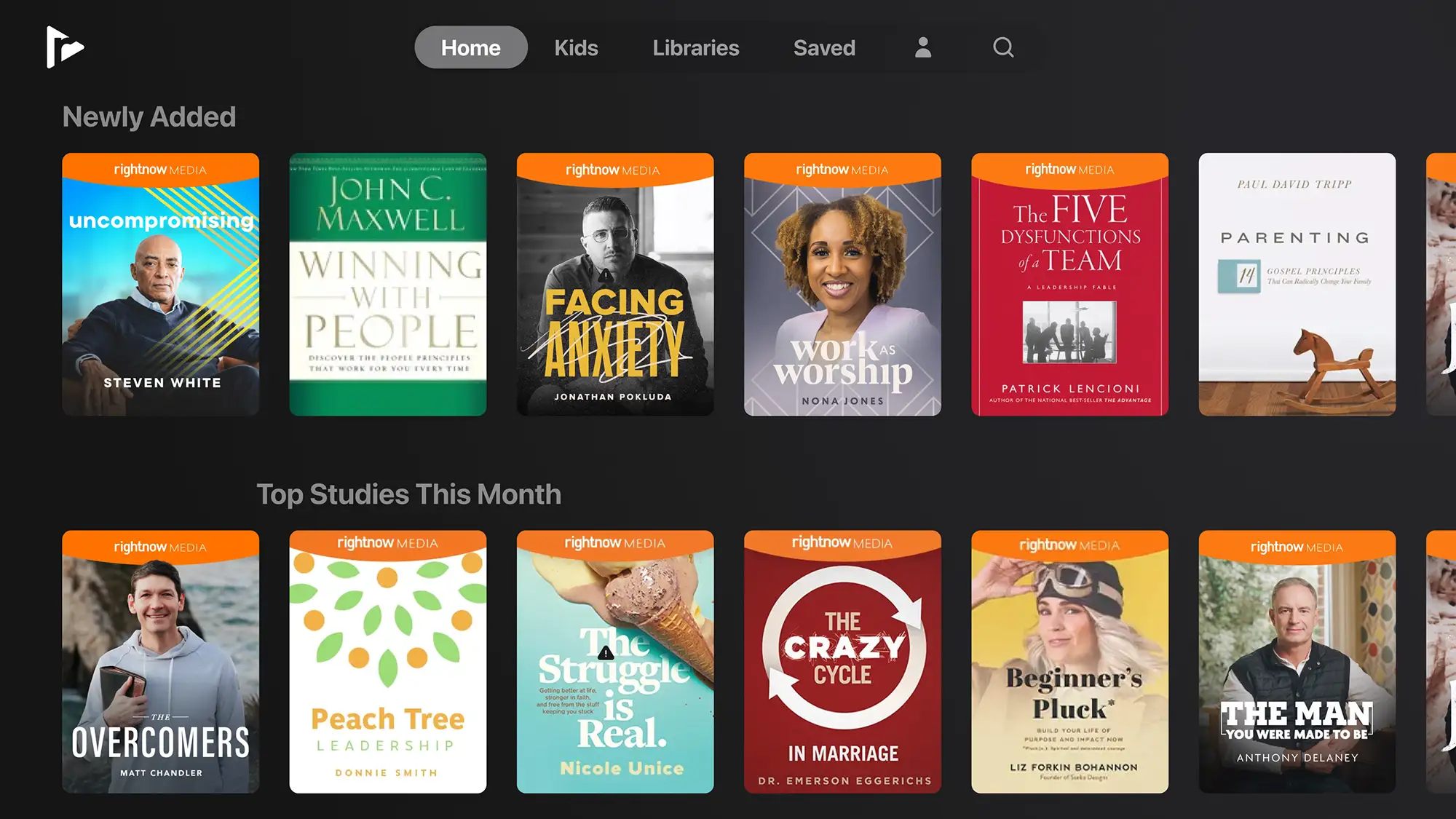Open The Overcomers by Matt Chandler
This screenshot has height=819, width=1456.
[x=161, y=662]
